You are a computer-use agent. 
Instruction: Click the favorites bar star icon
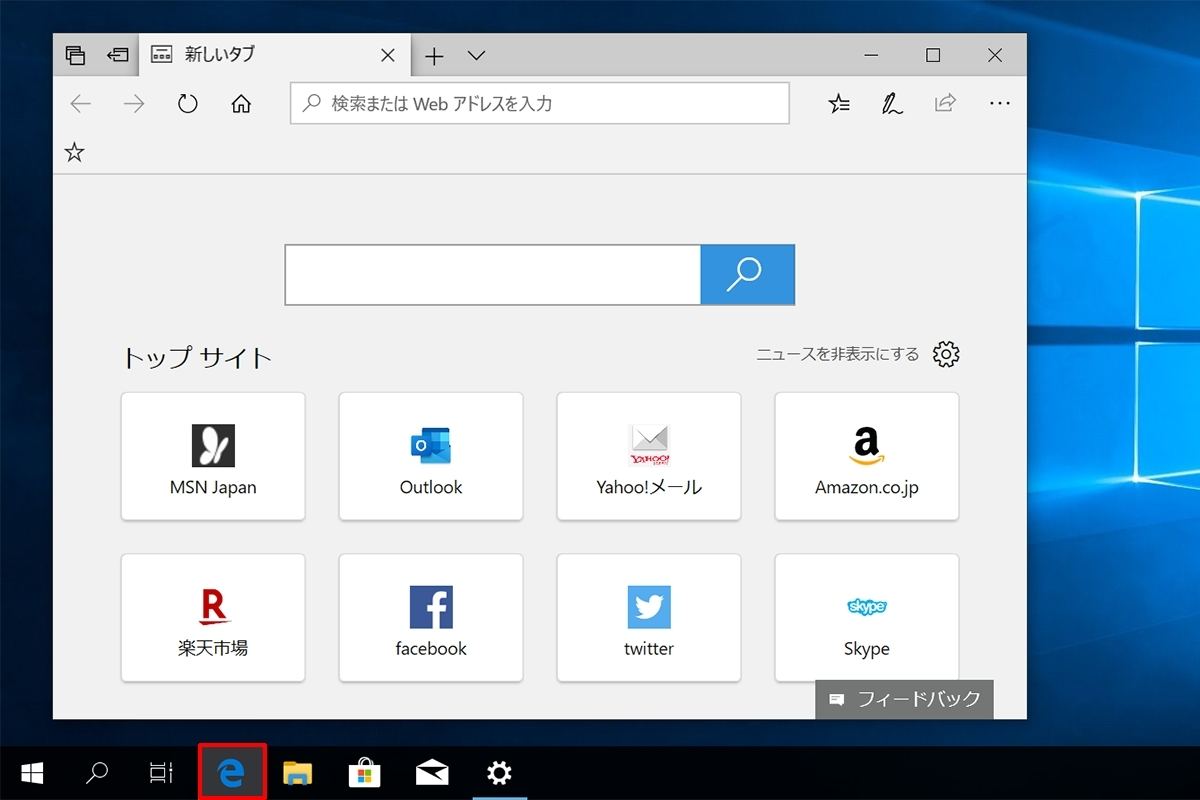pos(75,152)
